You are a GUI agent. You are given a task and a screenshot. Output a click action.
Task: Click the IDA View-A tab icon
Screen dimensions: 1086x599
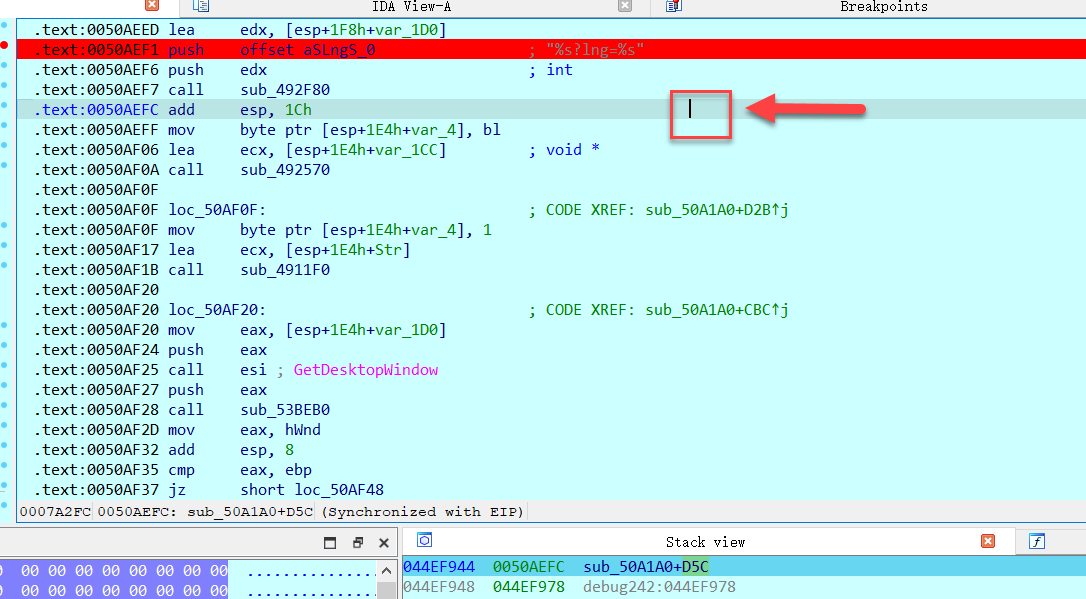[x=201, y=6]
